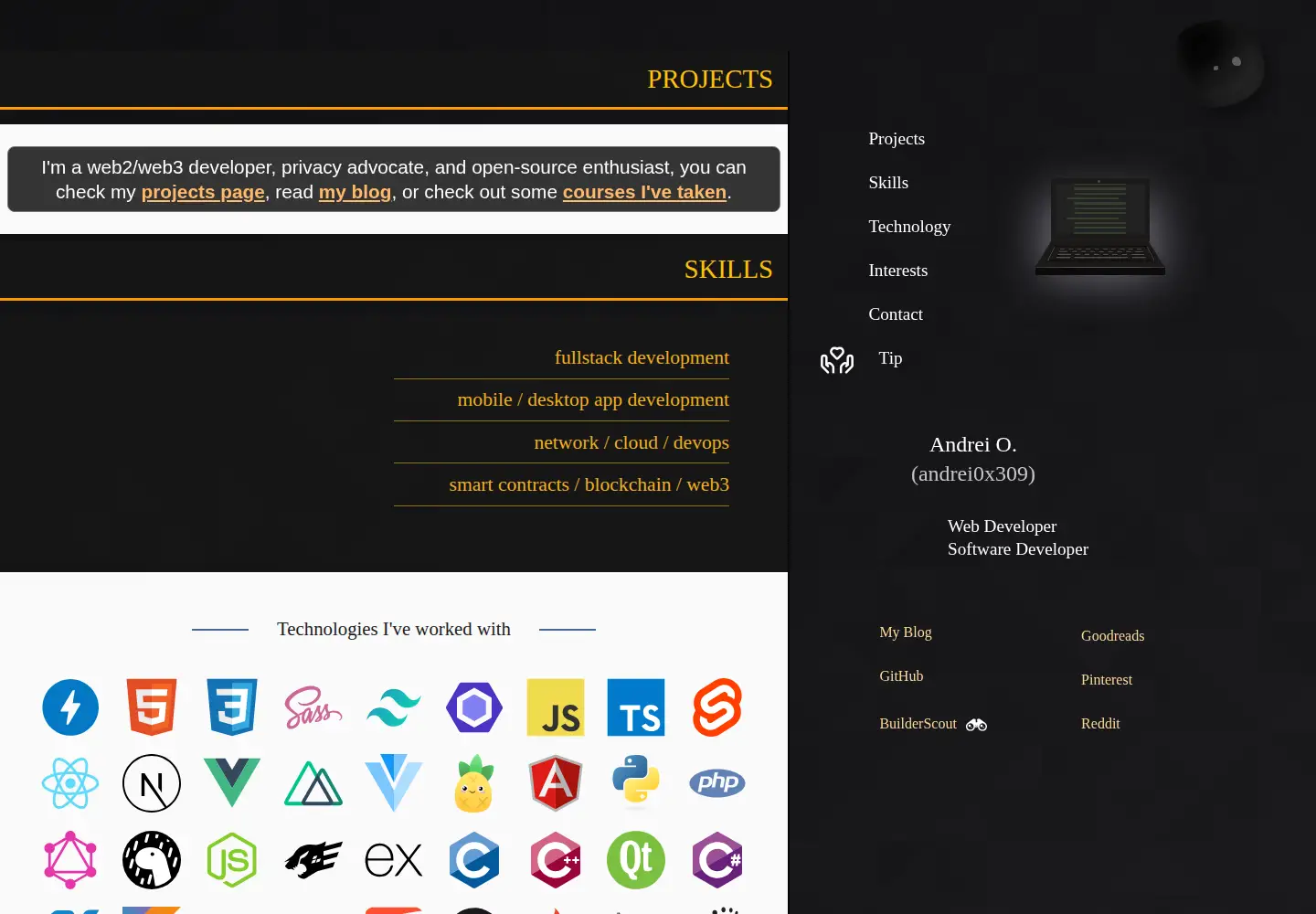Click the Python snake logo icon
The width and height of the screenshot is (1316, 914).
(636, 781)
